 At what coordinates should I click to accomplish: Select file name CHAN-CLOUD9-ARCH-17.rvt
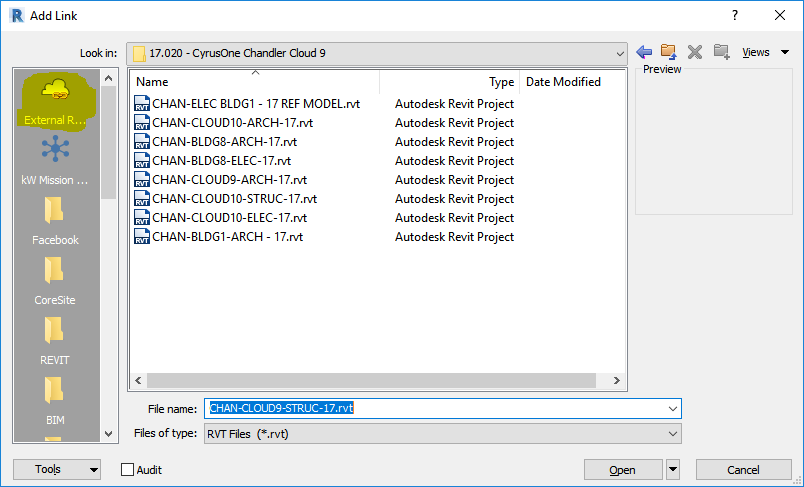pos(230,179)
